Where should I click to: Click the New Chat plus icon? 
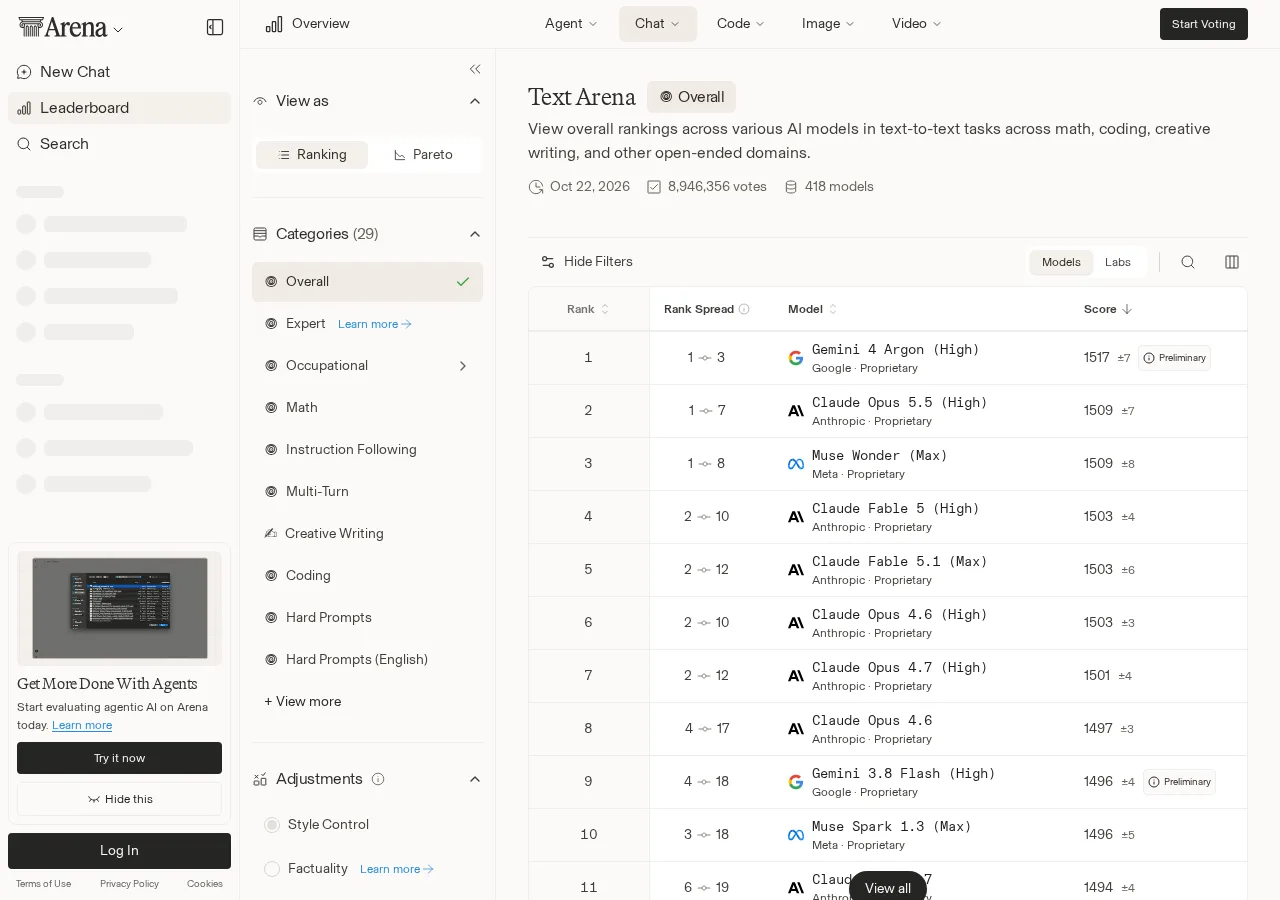click(x=24, y=72)
